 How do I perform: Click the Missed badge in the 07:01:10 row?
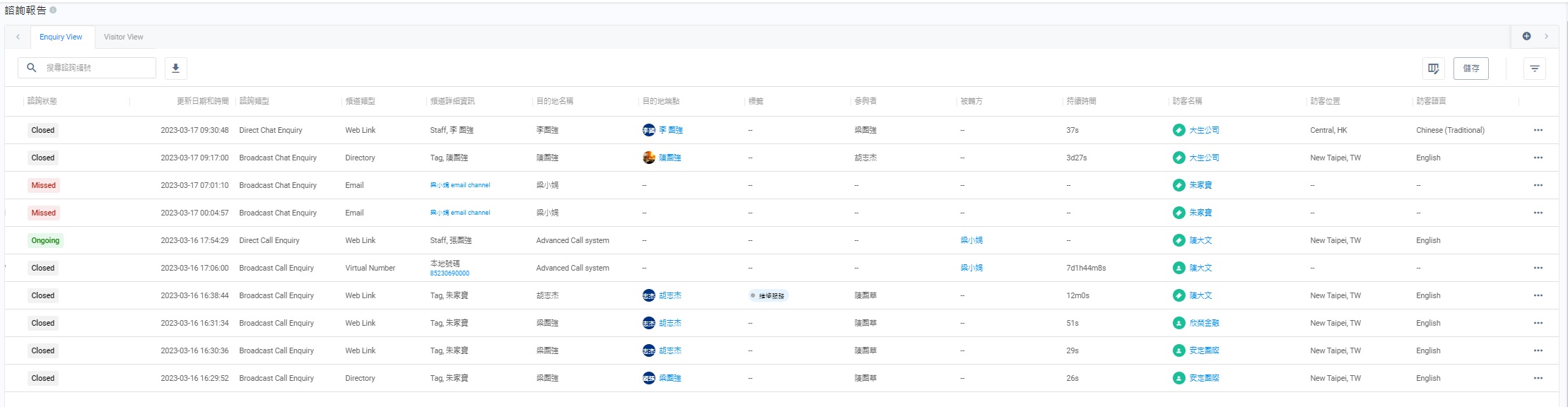pyautogui.click(x=43, y=185)
